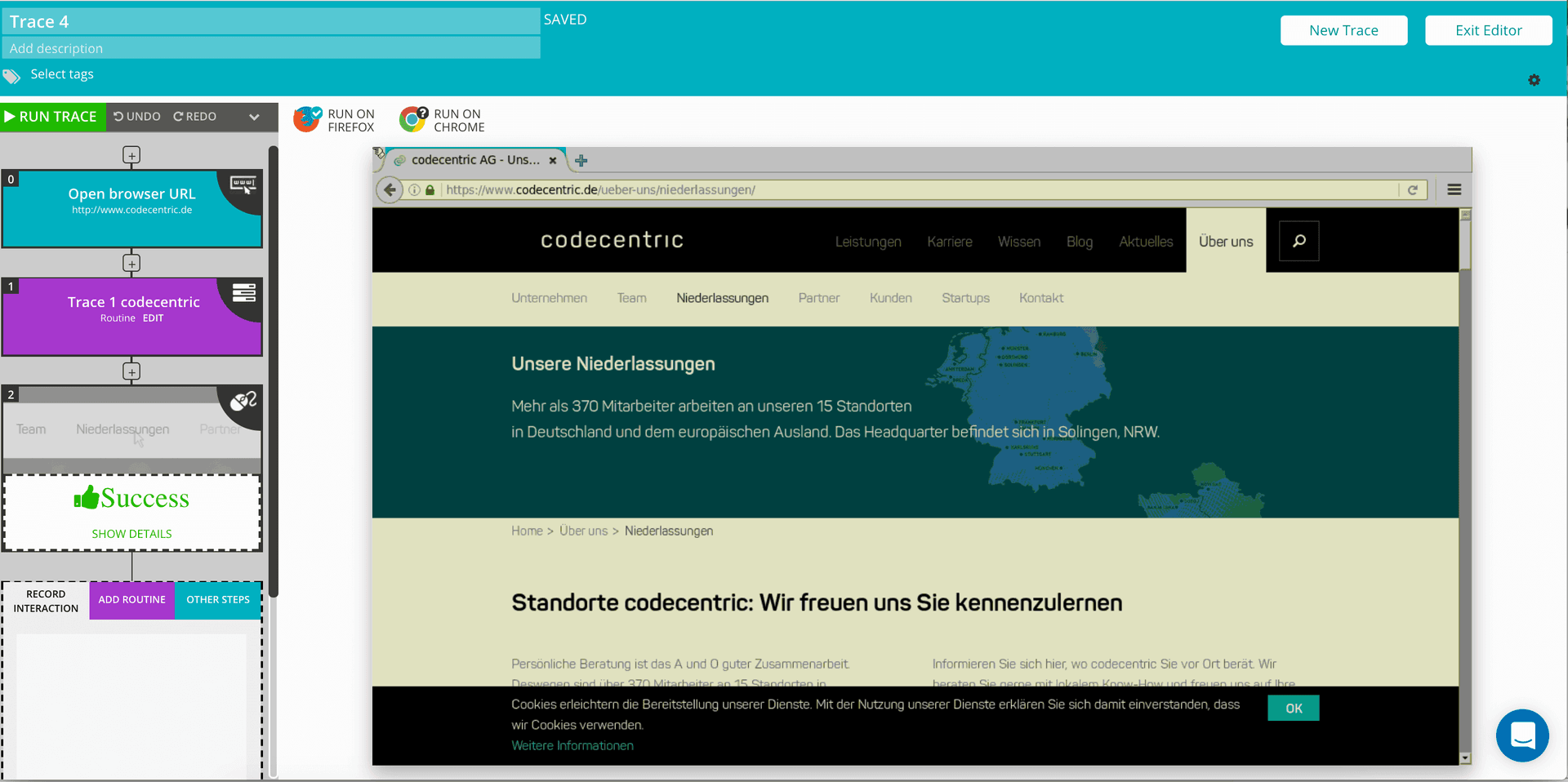
Task: Insert step using plus above step 0
Action: pos(131,155)
